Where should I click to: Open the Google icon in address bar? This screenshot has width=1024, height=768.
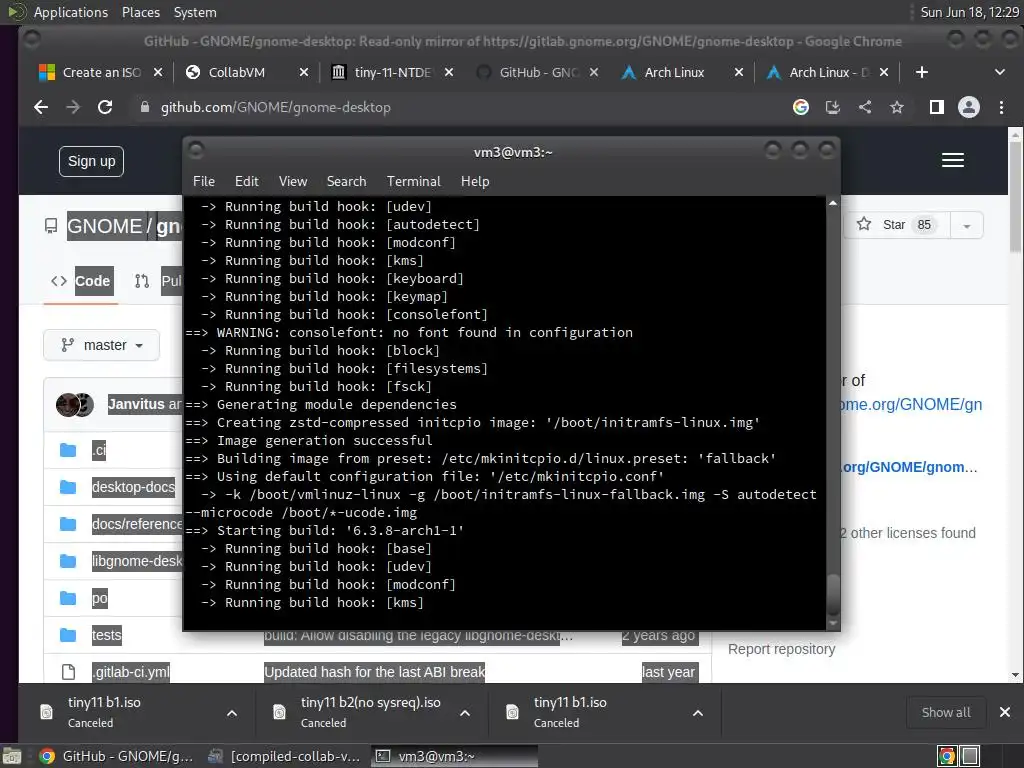tap(801, 107)
